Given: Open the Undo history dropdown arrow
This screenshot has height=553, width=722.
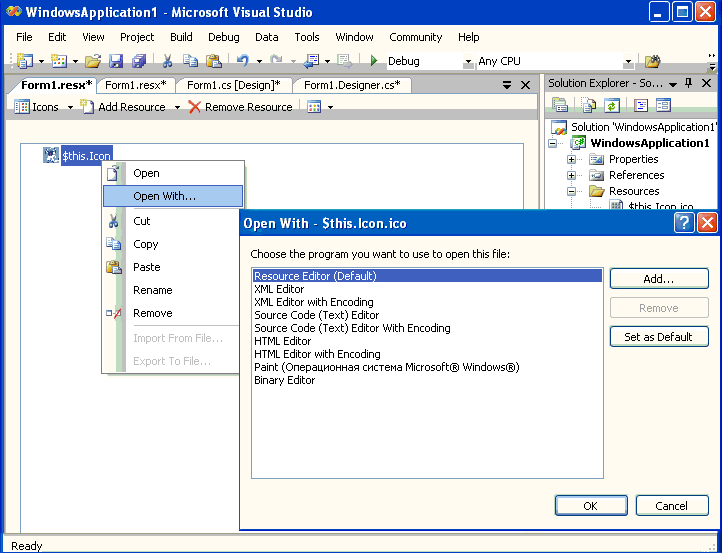Looking at the screenshot, I should click(259, 61).
